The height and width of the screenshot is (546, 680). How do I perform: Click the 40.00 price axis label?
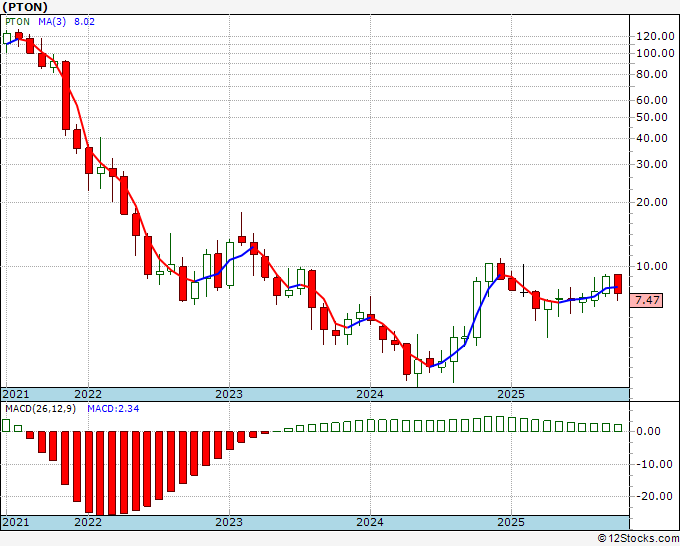point(651,138)
